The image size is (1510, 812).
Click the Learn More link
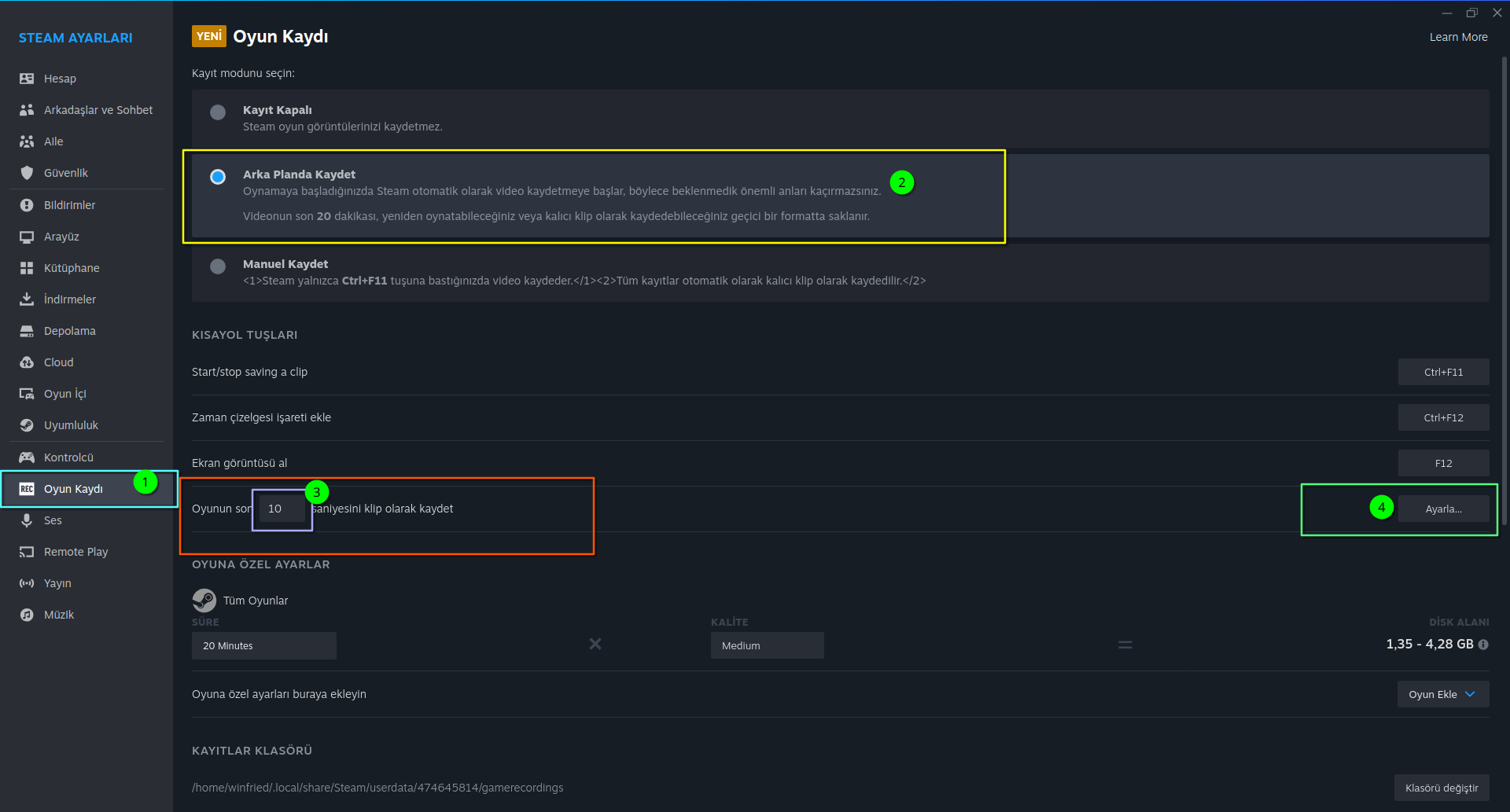point(1458,37)
